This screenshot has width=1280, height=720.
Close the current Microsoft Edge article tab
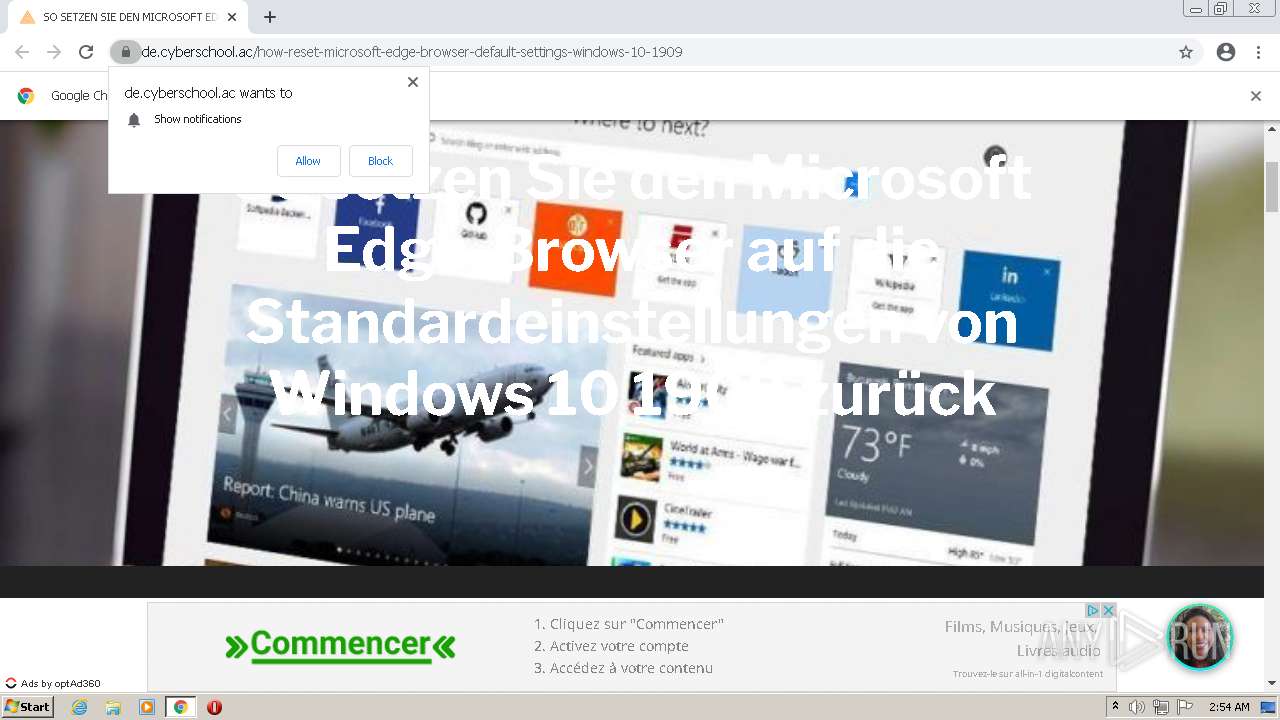[x=232, y=17]
